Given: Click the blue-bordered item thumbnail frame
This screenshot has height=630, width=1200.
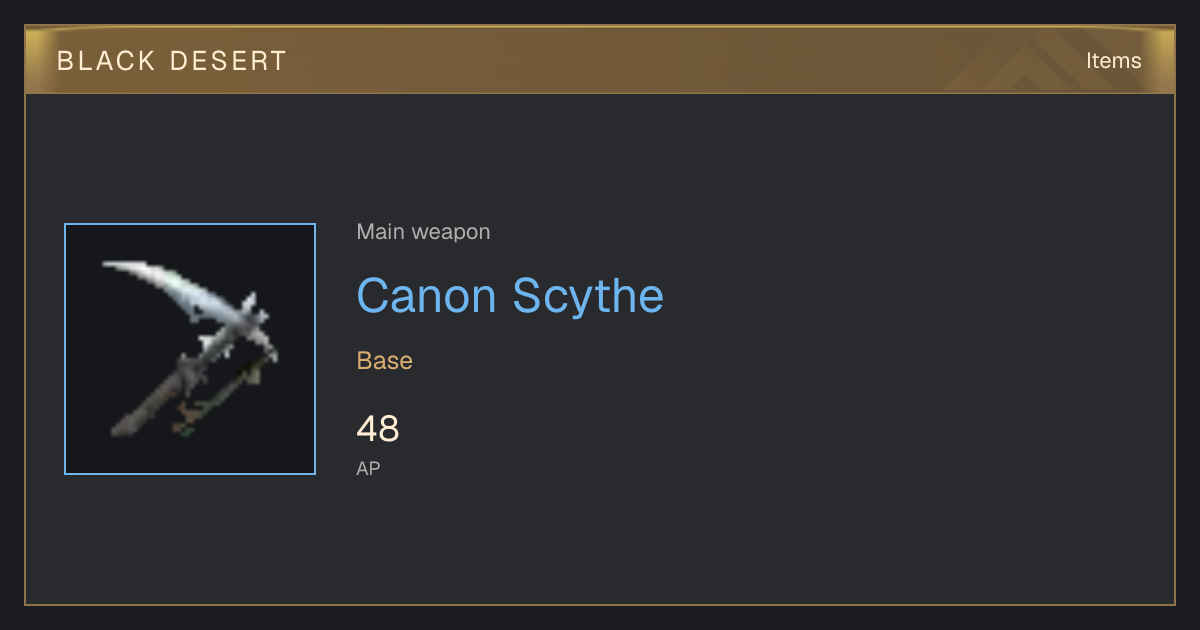Looking at the screenshot, I should coord(190,349).
